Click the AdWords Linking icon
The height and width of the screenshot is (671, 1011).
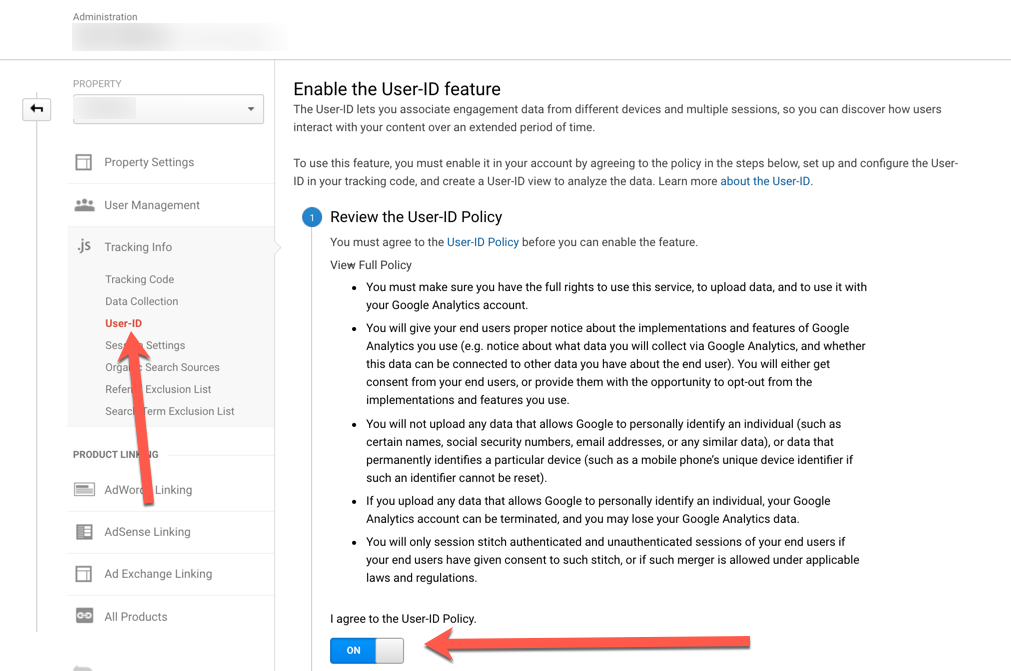(x=84, y=489)
